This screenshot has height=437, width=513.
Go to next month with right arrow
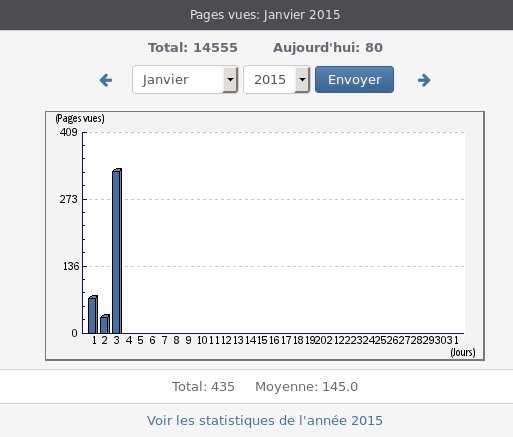coord(424,80)
